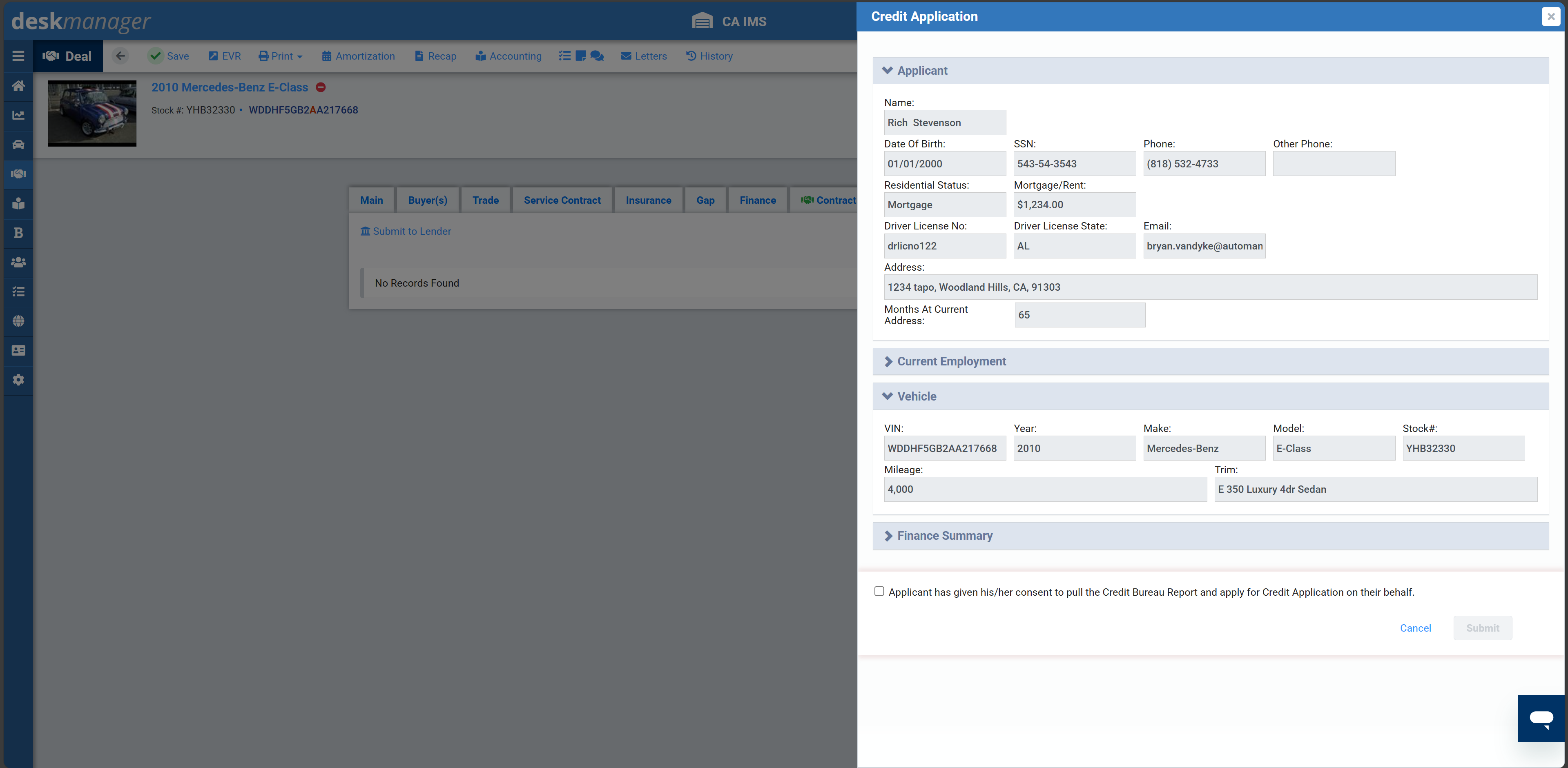
Task: Open Amortization from the toolbar
Action: tap(358, 56)
